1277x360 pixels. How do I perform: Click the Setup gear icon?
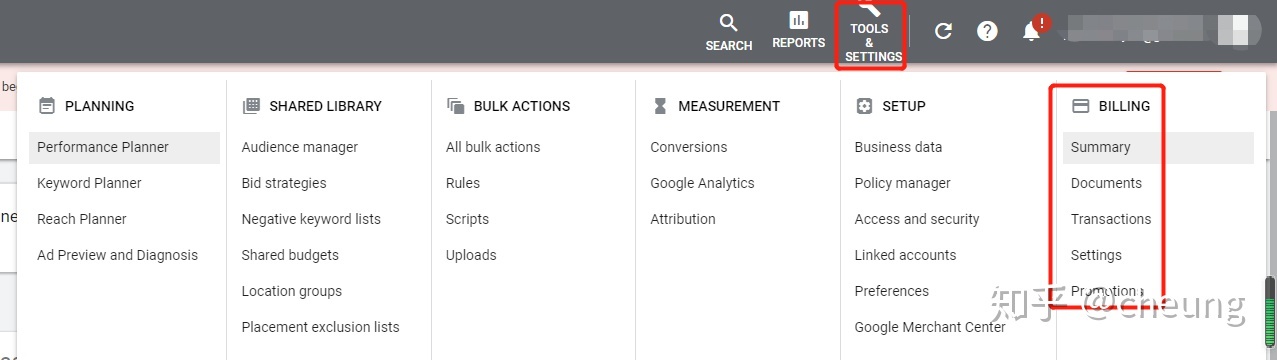pyautogui.click(x=864, y=106)
